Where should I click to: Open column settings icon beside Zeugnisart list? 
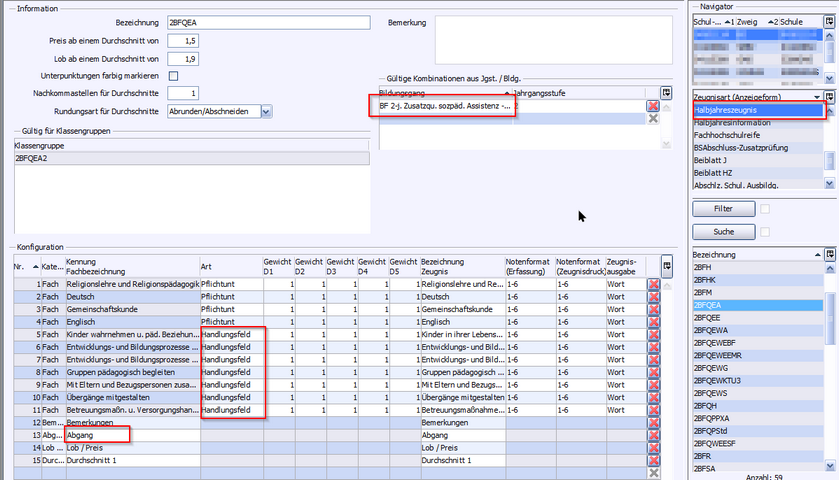(831, 96)
